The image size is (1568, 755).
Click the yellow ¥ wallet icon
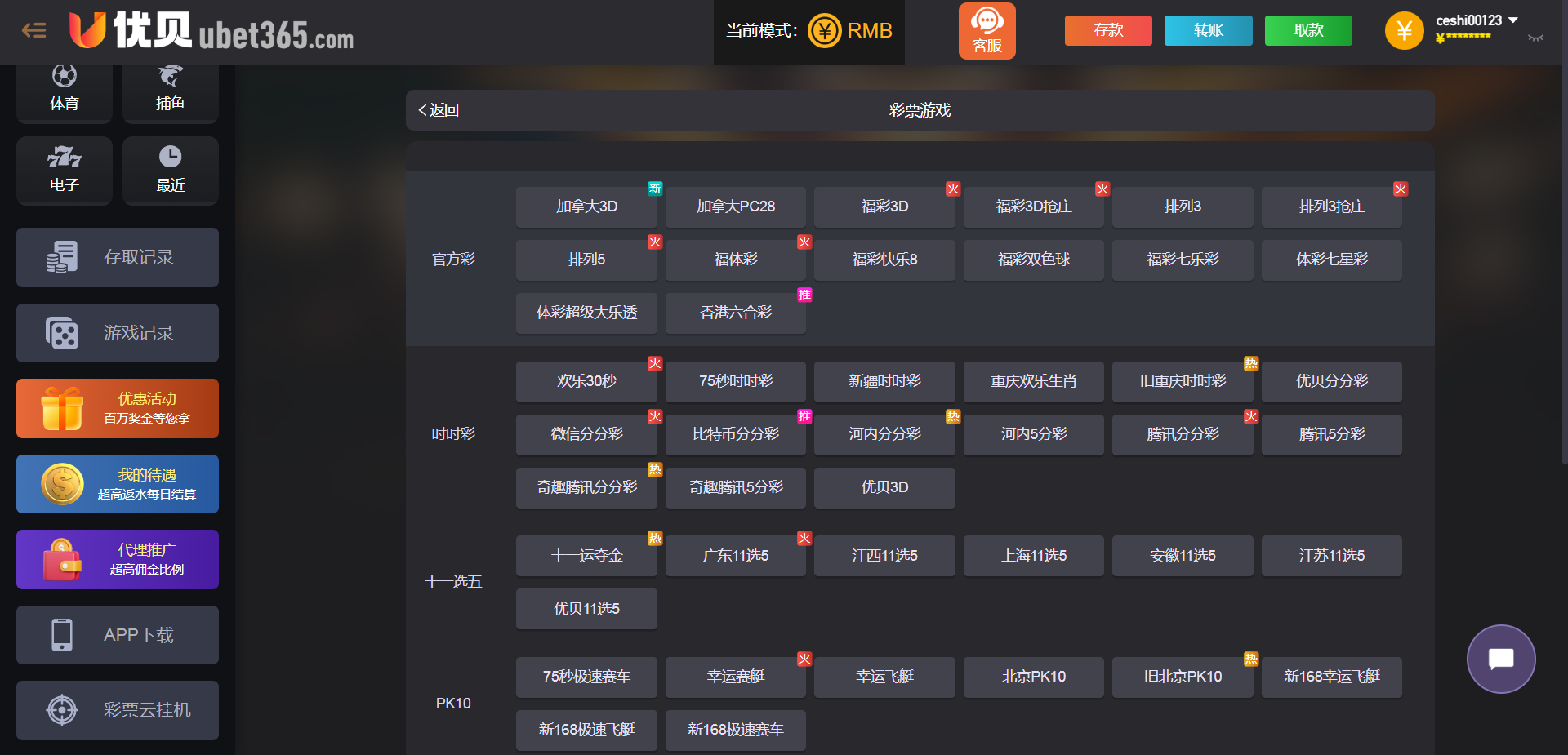click(1404, 31)
